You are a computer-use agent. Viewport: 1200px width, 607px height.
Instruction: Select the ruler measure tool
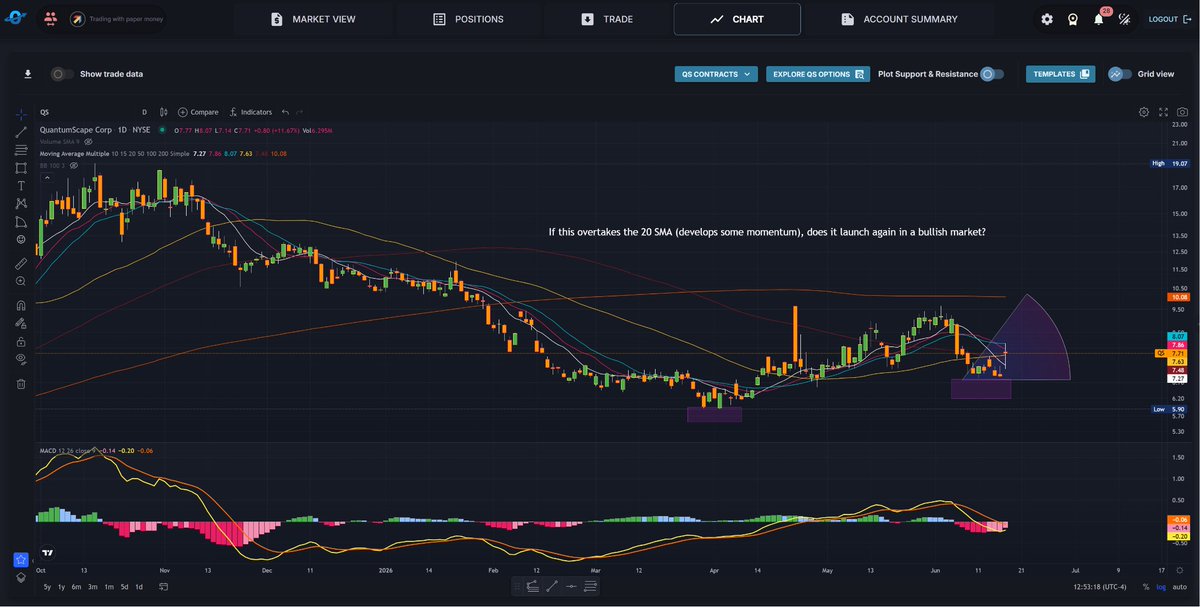(x=21, y=264)
